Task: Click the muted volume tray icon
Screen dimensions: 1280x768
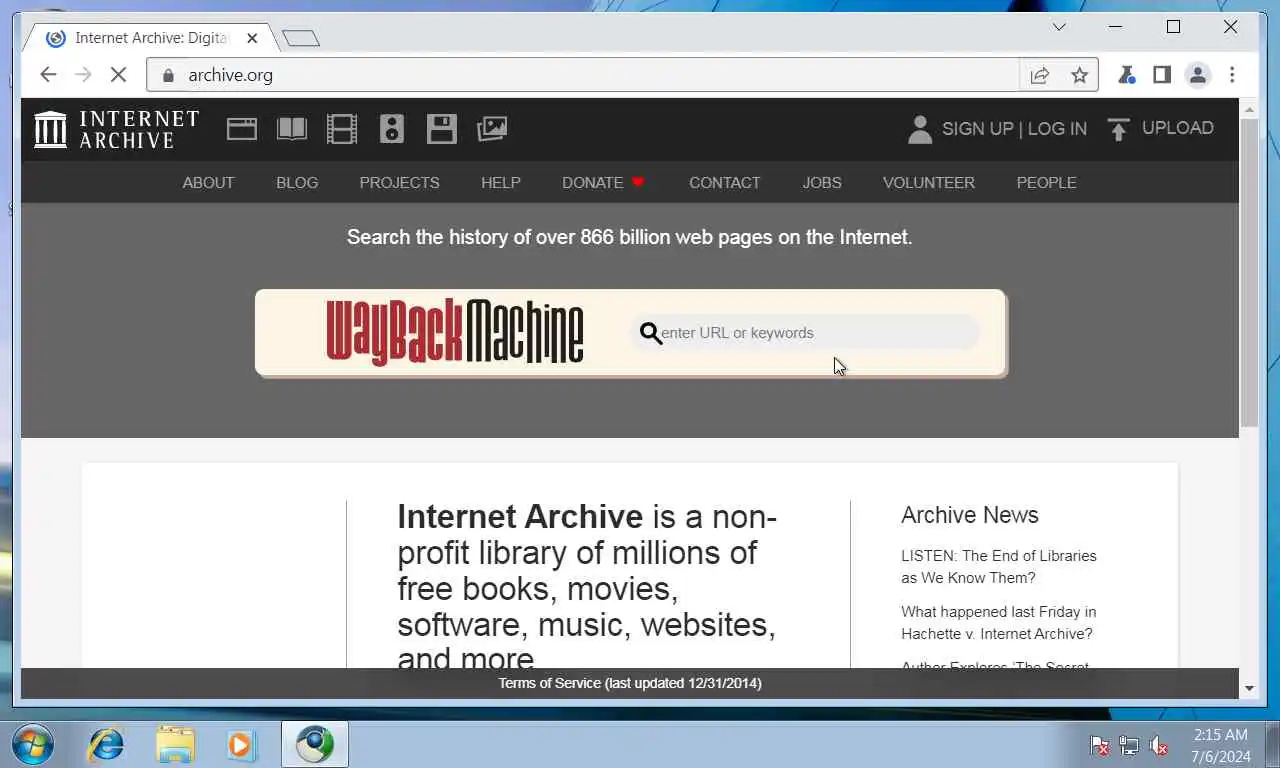Action: [x=1159, y=746]
